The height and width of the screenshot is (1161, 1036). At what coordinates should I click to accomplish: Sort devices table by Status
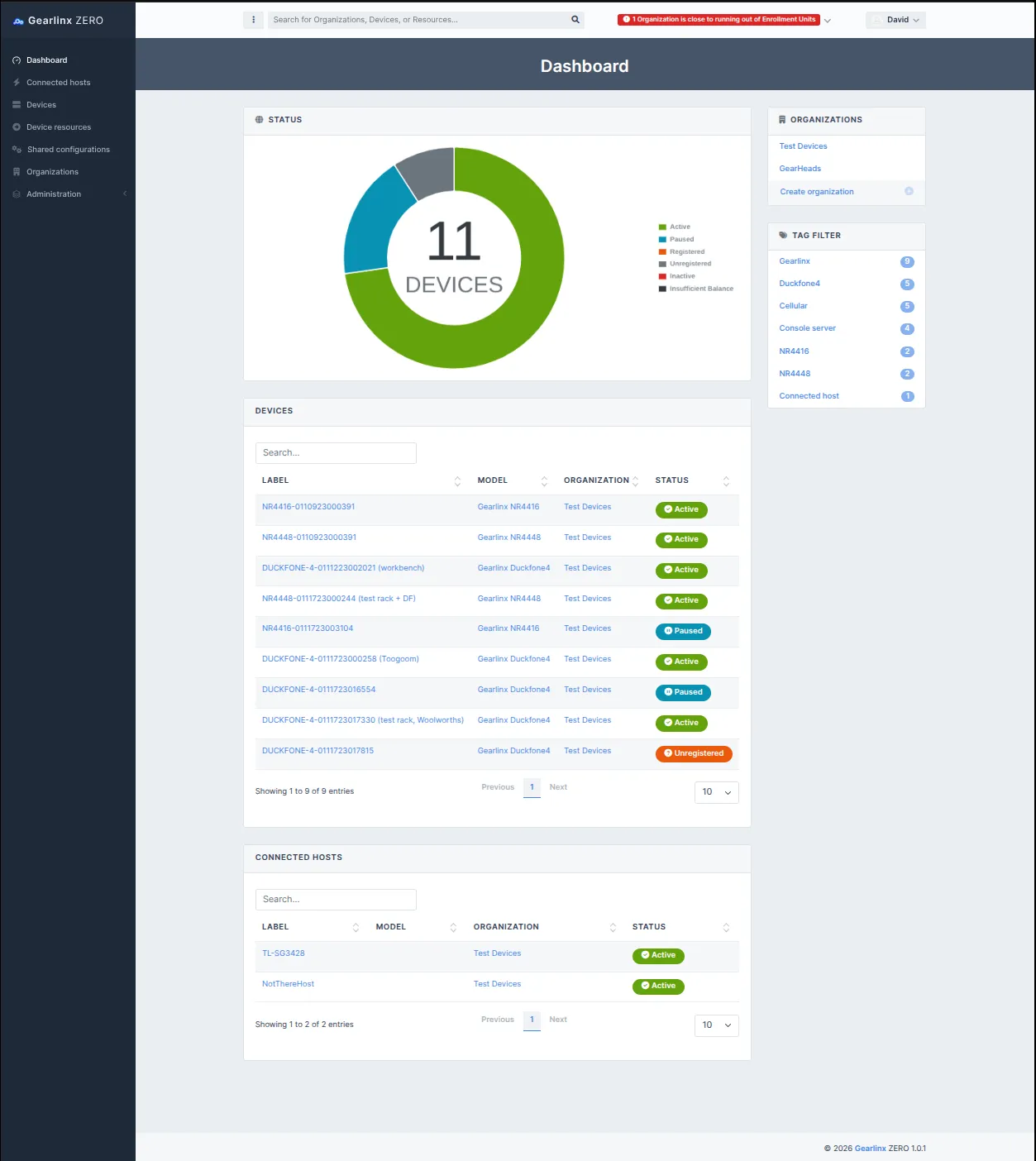click(726, 481)
